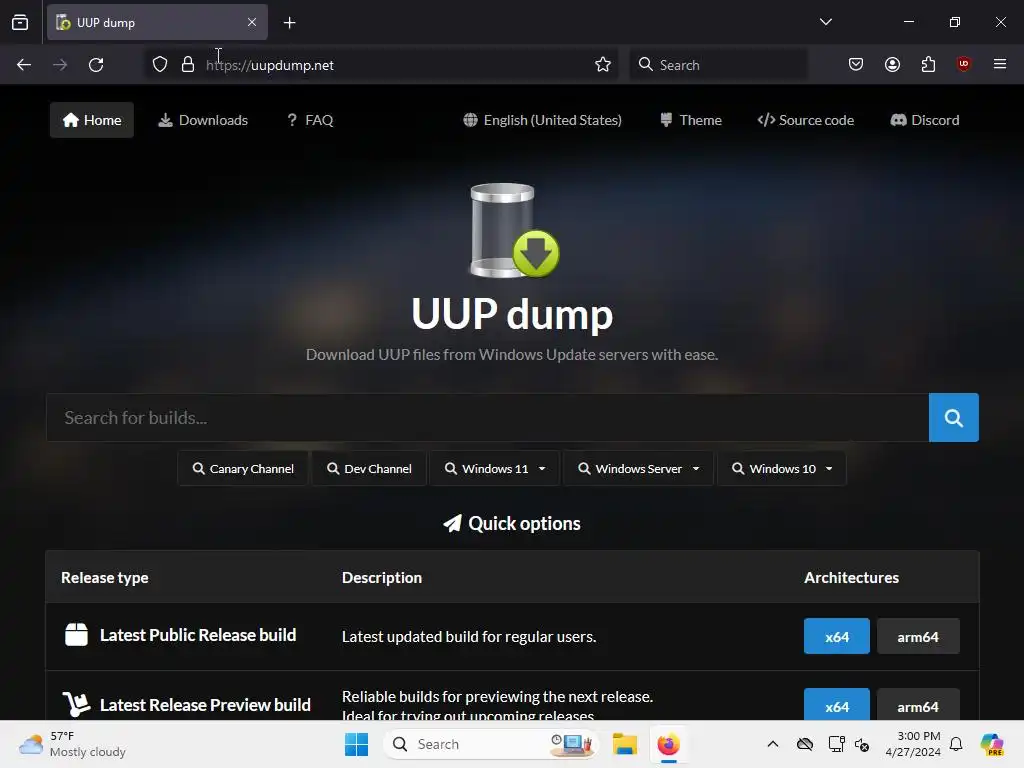Open the notifications bell icon
This screenshot has width=1024, height=768.
(956, 744)
